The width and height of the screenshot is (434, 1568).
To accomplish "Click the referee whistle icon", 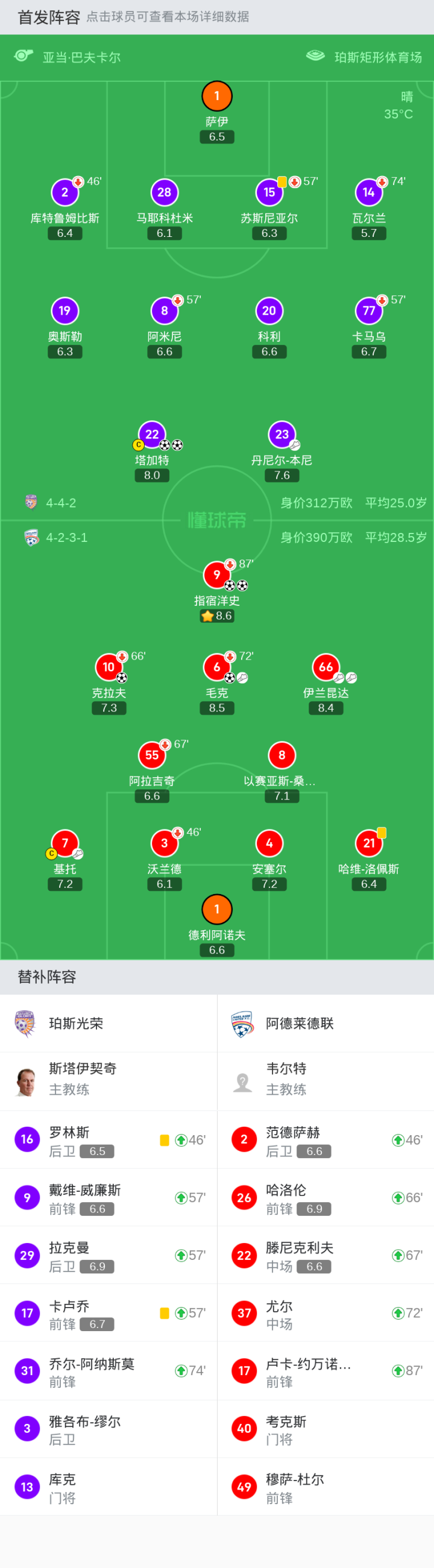I will (x=24, y=56).
